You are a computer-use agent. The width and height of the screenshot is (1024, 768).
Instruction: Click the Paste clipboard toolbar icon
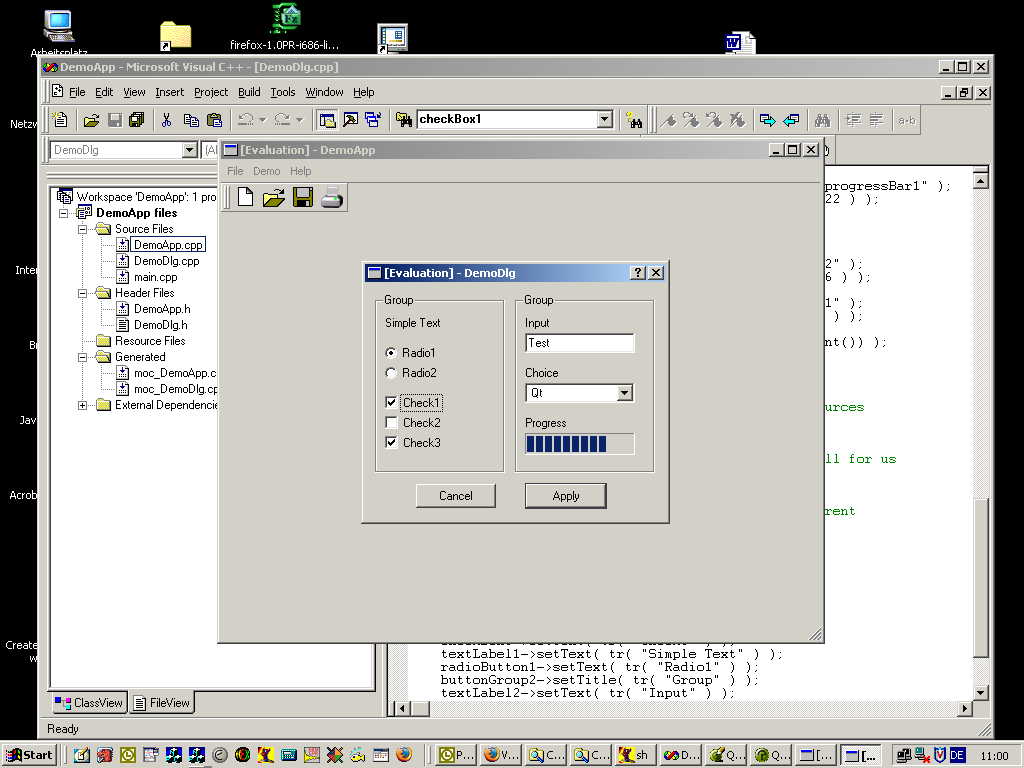pos(214,120)
